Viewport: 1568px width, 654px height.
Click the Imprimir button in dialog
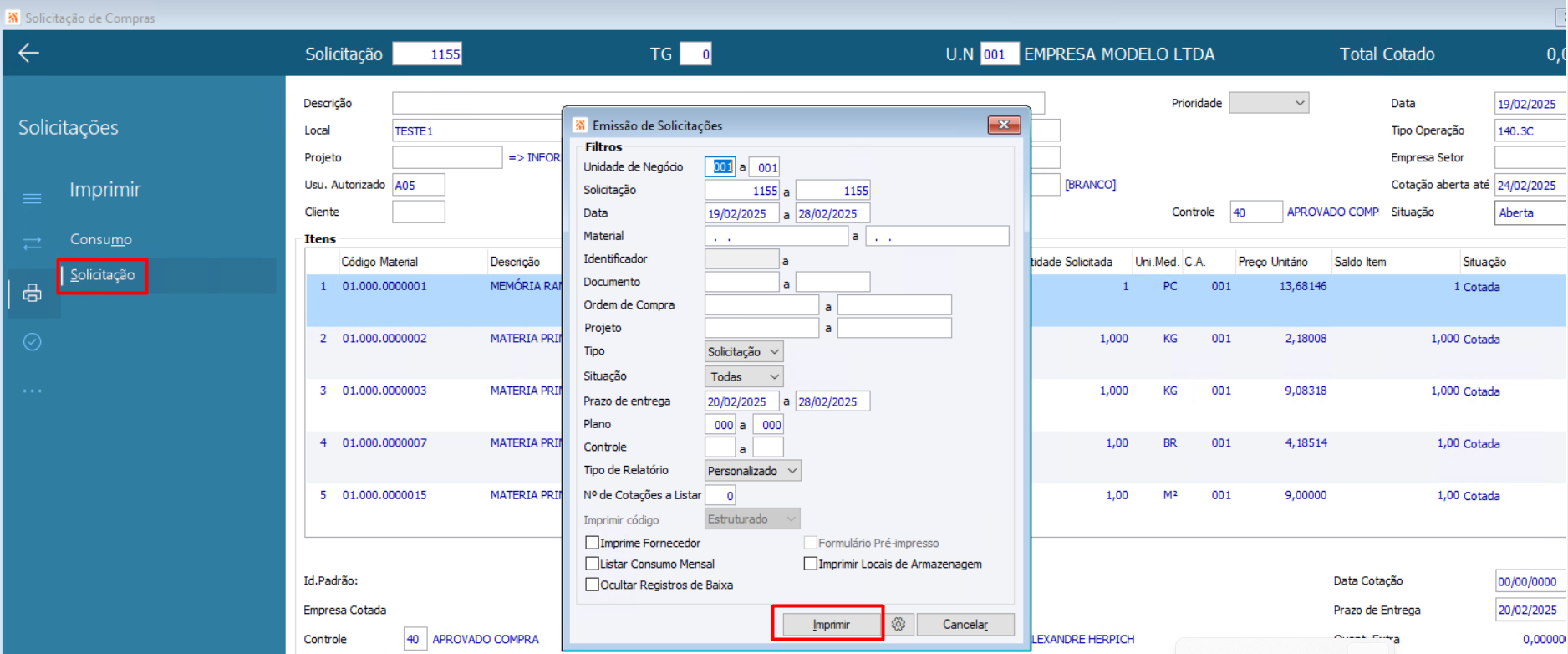831,625
